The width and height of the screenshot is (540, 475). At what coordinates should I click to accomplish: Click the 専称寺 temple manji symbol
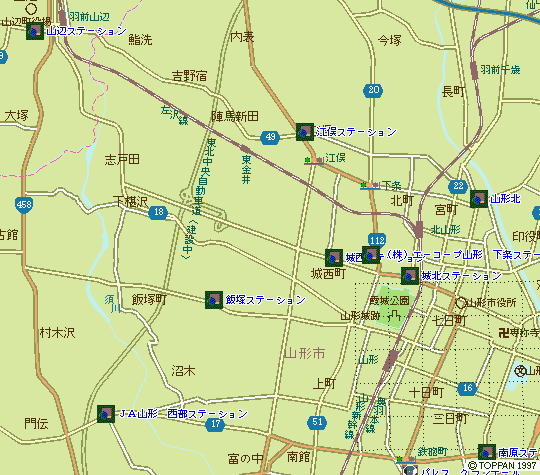point(504,333)
